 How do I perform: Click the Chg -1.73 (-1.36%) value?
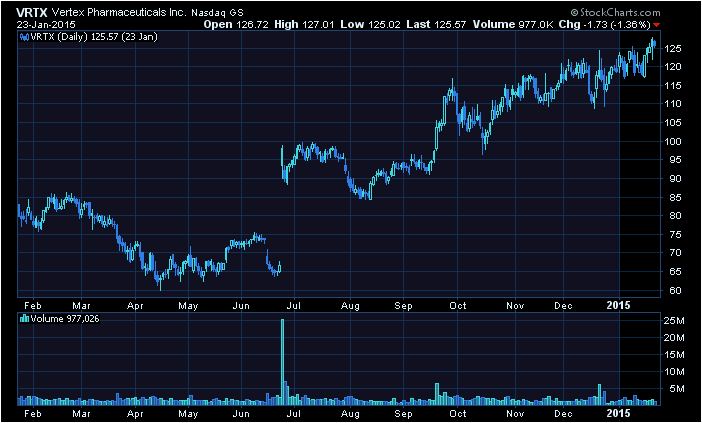click(x=605, y=25)
